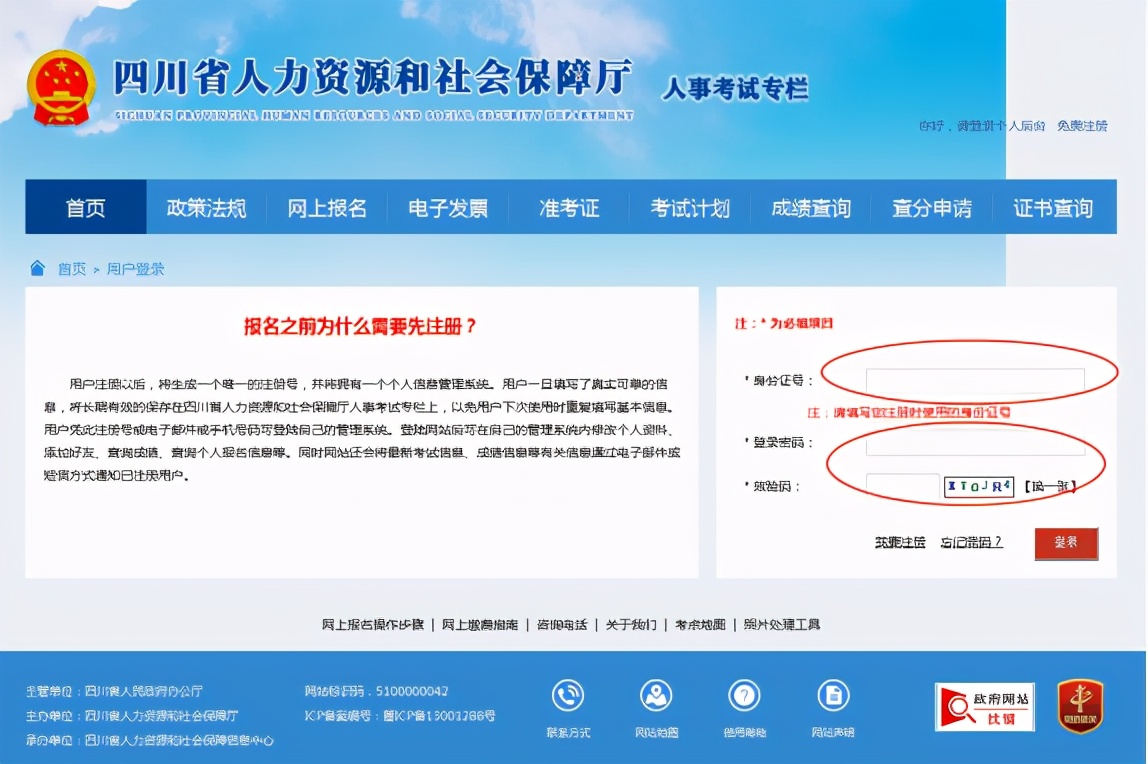Viewport: 1148px width, 764px height.
Task: Click the 网站标识码 5100000042 footer text
Action: [376, 691]
